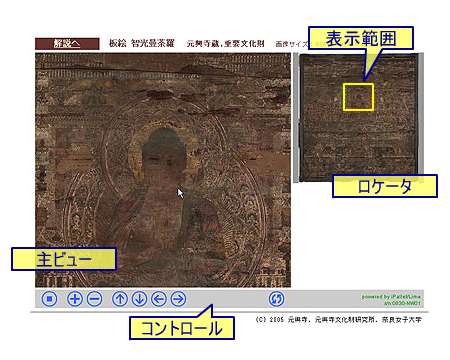
Task: Zoom out with the minus icon
Action: (95, 299)
